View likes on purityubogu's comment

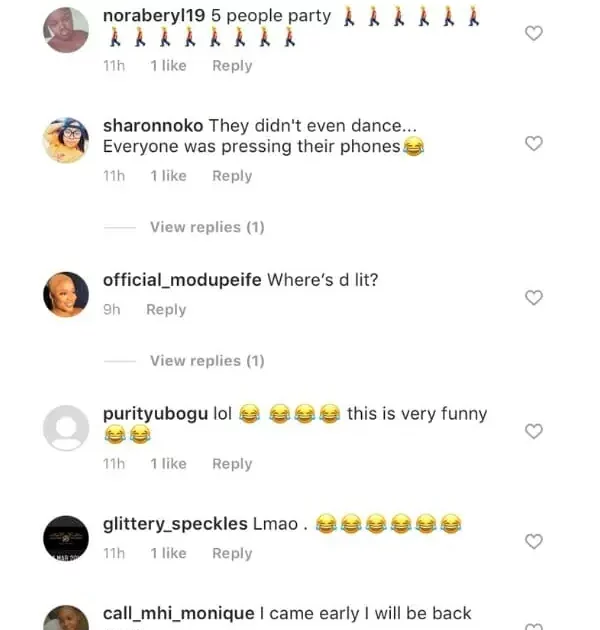click(x=168, y=464)
